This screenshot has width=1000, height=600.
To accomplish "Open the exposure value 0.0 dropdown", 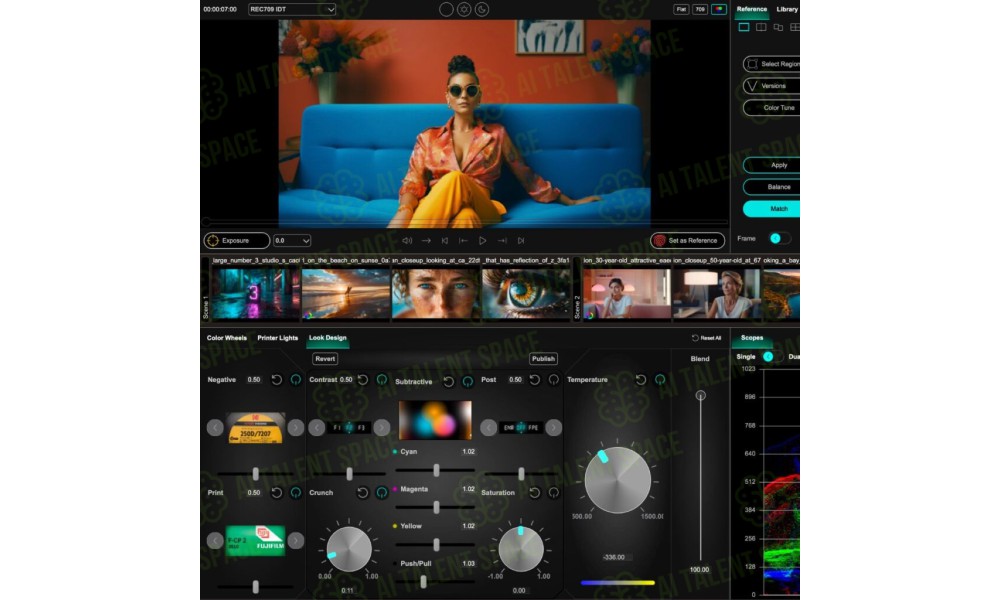I will pyautogui.click(x=292, y=240).
